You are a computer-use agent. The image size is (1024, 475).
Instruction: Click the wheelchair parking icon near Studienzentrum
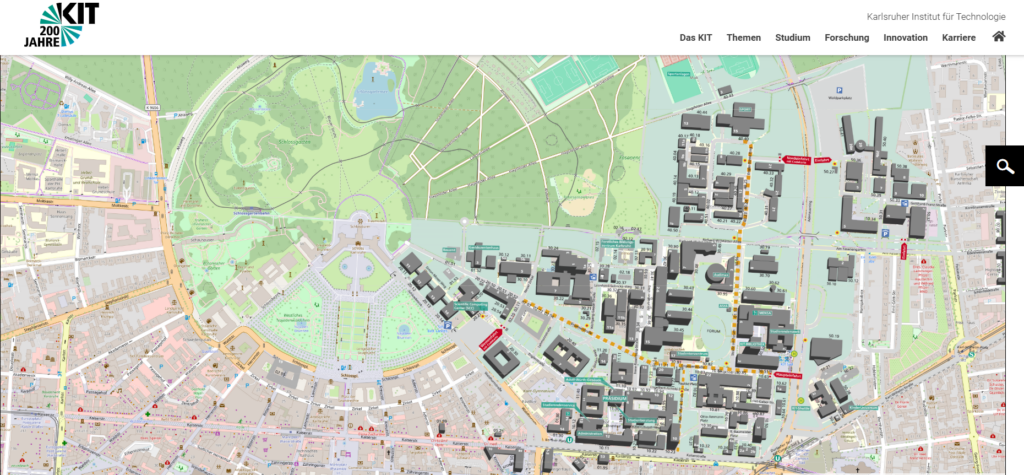(694, 377)
